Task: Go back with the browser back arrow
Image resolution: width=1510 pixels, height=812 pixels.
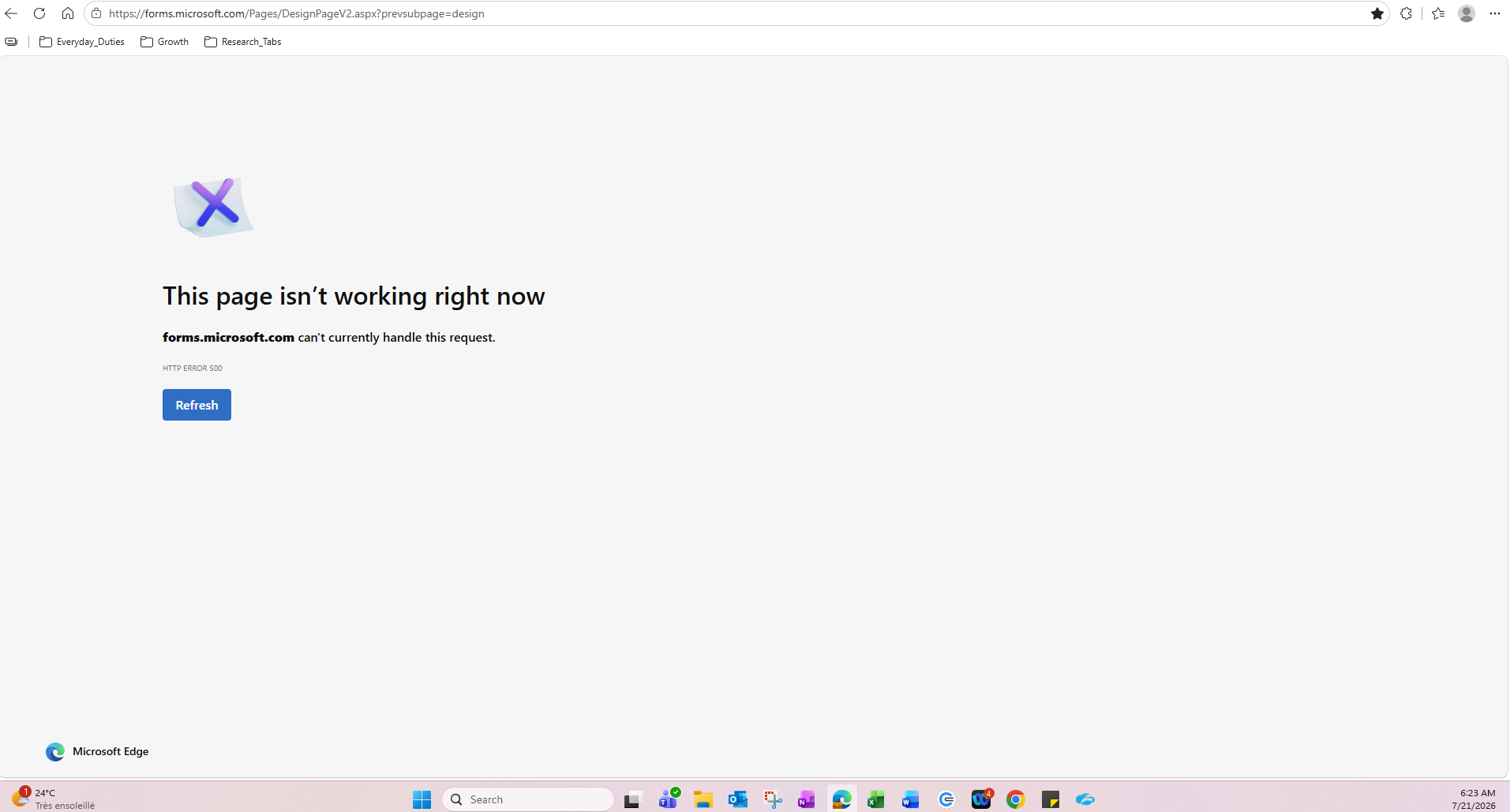Action: coord(11,13)
